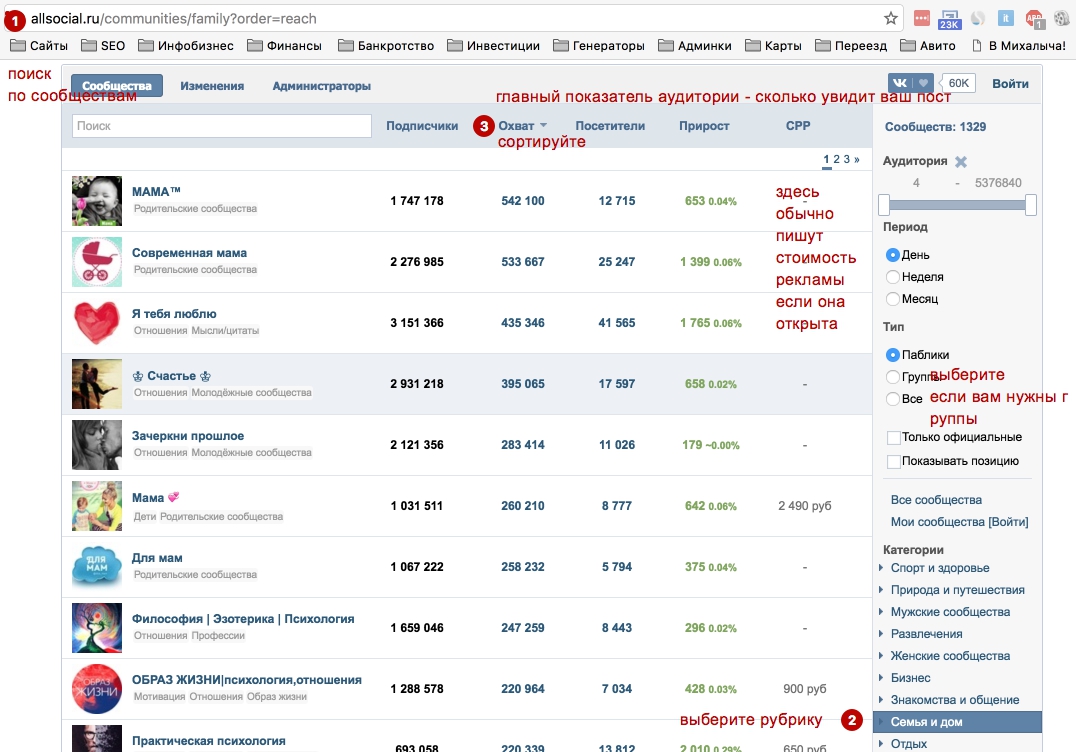Enable the Только официальные checkbox
Screen dimensions: 1076x752
pos(893,438)
